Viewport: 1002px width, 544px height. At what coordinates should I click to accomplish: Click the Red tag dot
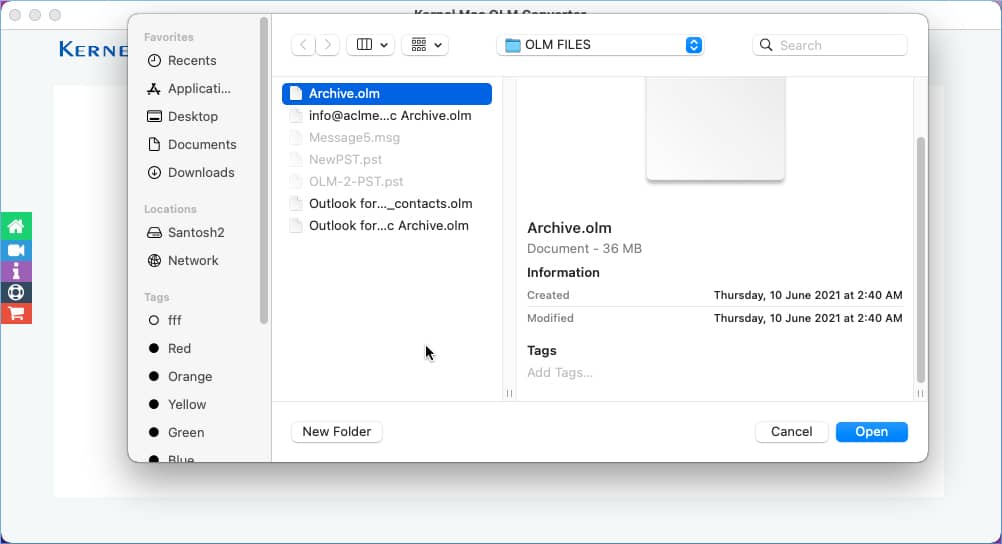(x=153, y=348)
